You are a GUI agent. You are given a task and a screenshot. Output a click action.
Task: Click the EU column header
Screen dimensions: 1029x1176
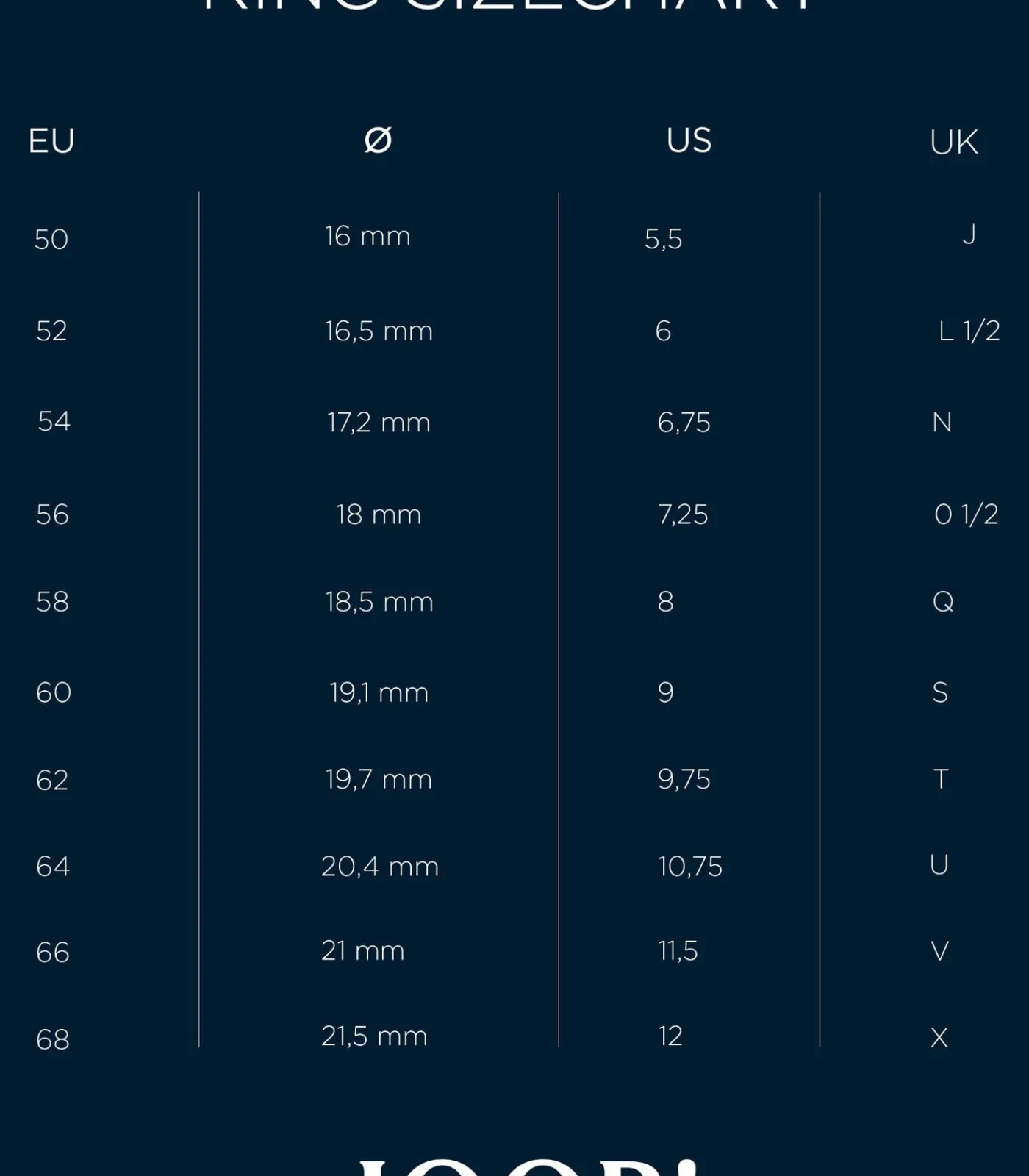pyautogui.click(x=51, y=140)
